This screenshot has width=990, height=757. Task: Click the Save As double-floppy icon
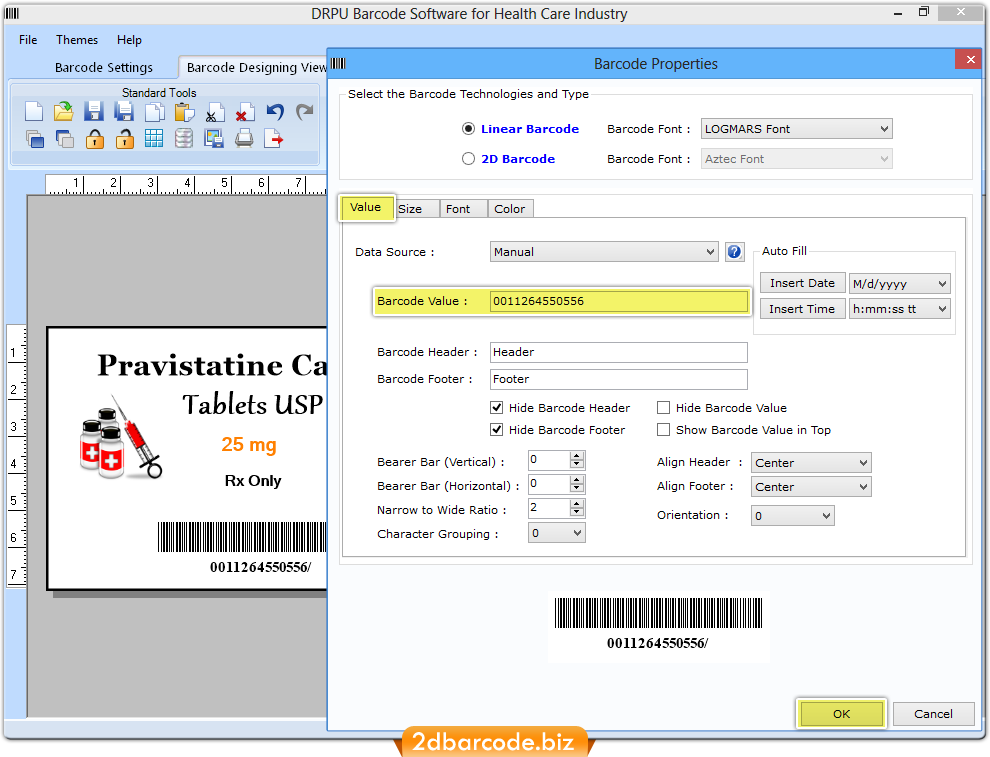click(x=124, y=112)
